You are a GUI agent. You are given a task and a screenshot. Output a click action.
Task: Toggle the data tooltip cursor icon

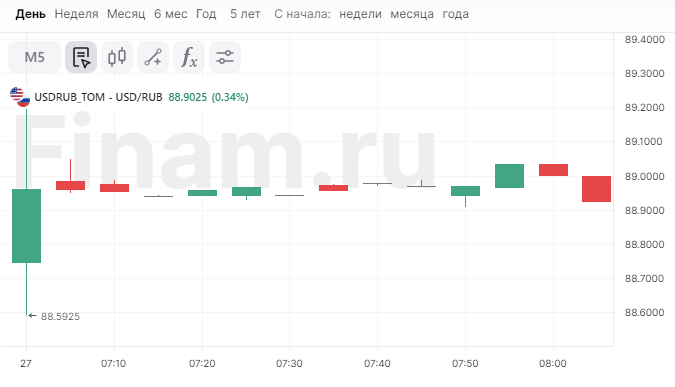(x=81, y=57)
